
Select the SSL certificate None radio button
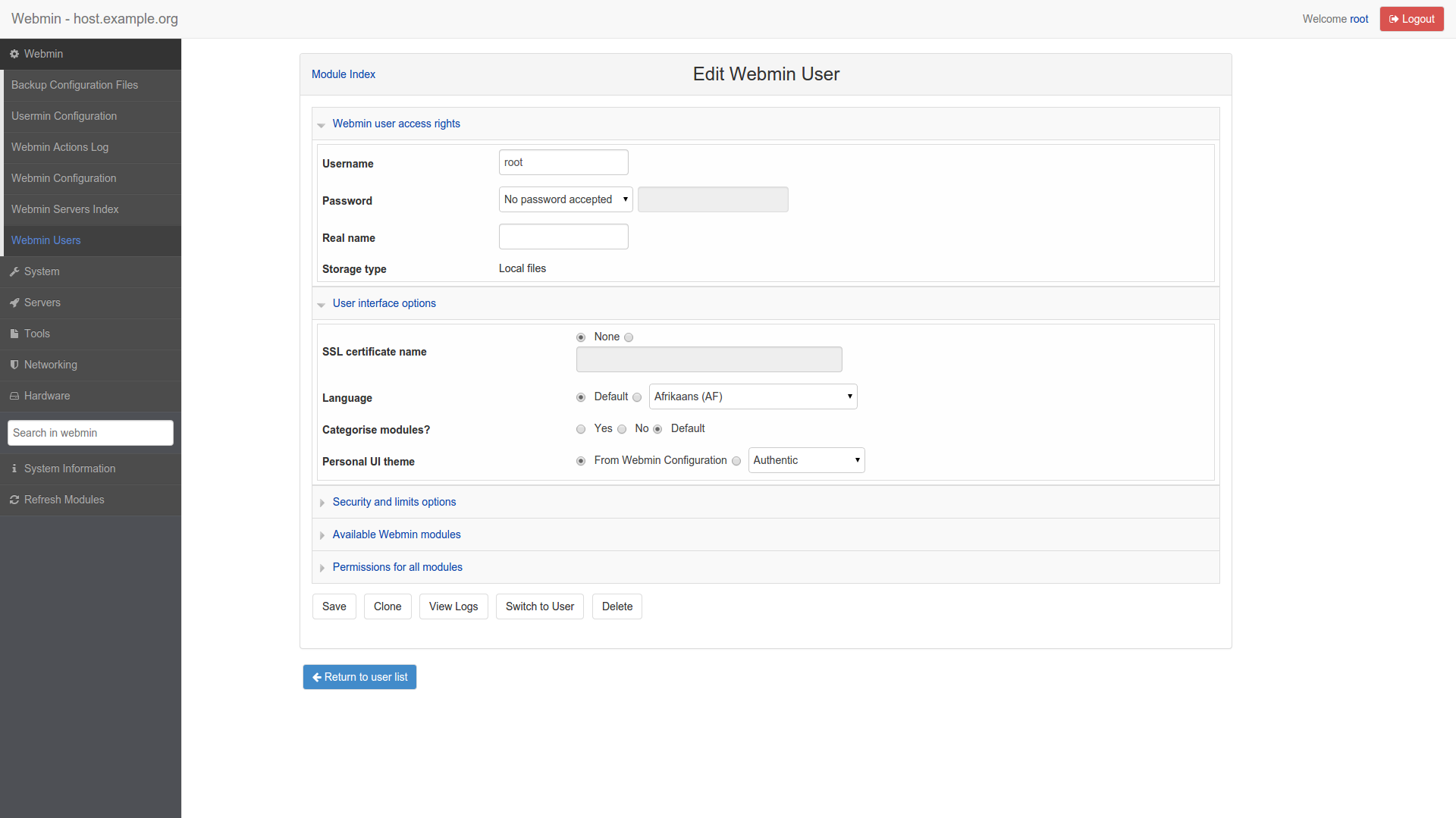[581, 337]
